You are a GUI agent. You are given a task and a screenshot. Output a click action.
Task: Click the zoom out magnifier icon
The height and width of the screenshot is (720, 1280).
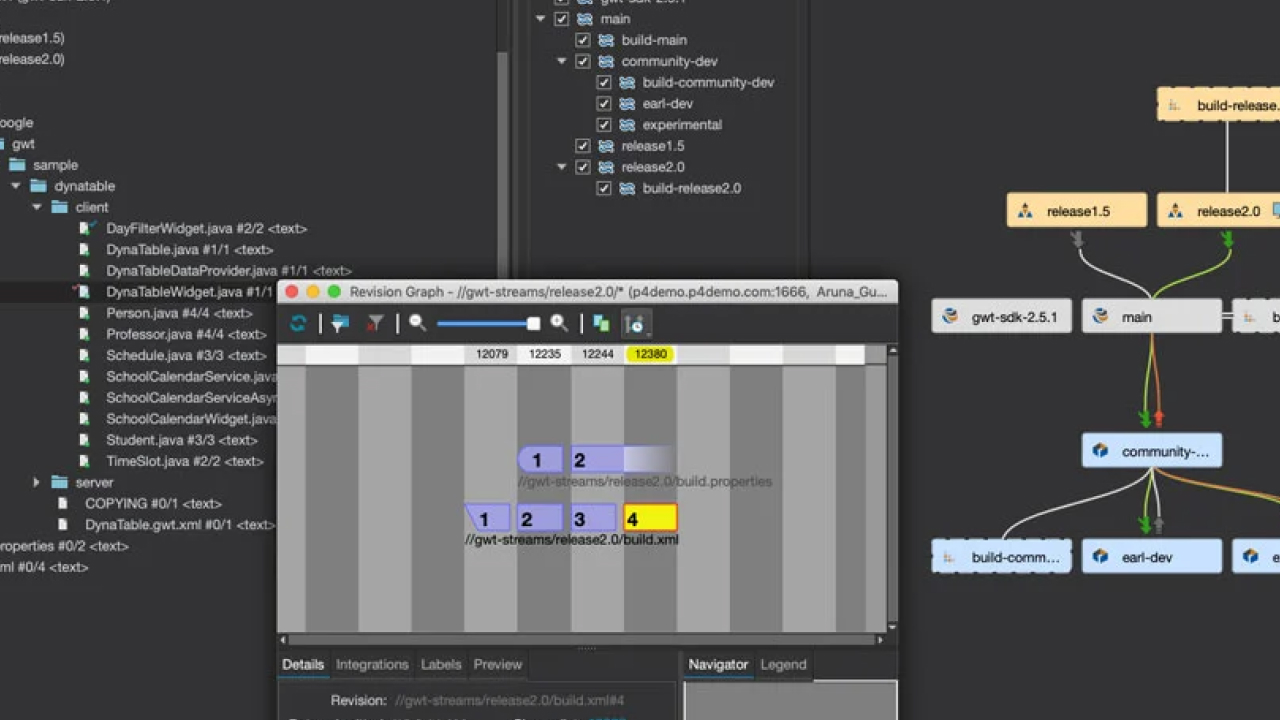pyautogui.click(x=418, y=323)
